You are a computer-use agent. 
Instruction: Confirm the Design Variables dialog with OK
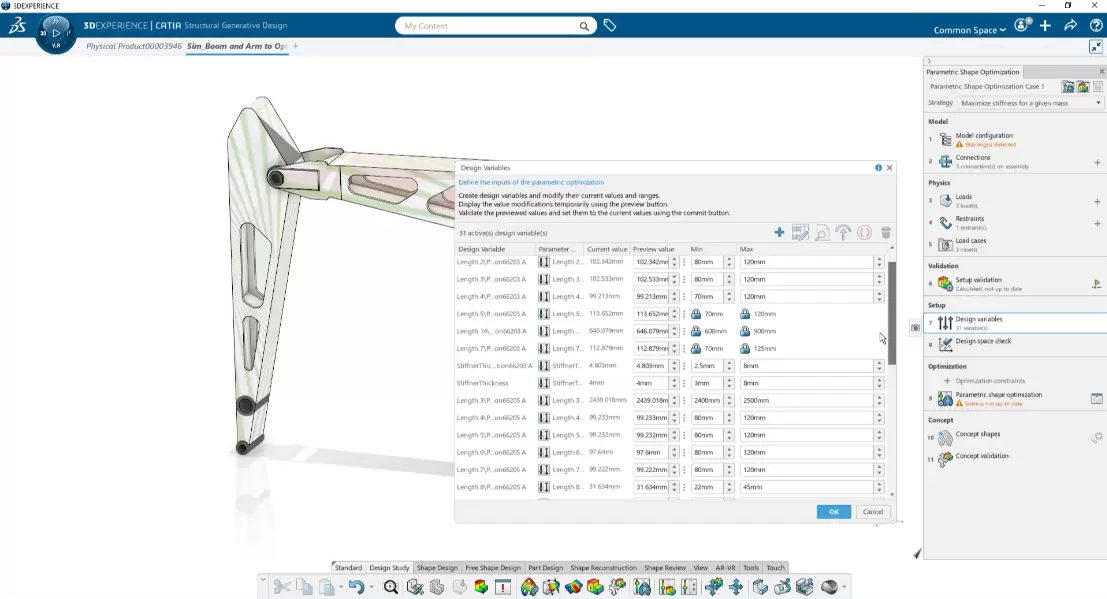[833, 511]
